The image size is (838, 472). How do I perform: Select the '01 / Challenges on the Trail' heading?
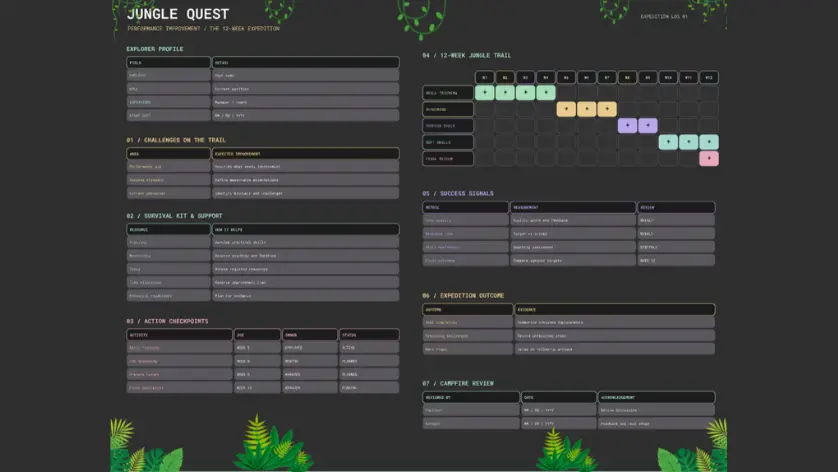pyautogui.click(x=176, y=140)
